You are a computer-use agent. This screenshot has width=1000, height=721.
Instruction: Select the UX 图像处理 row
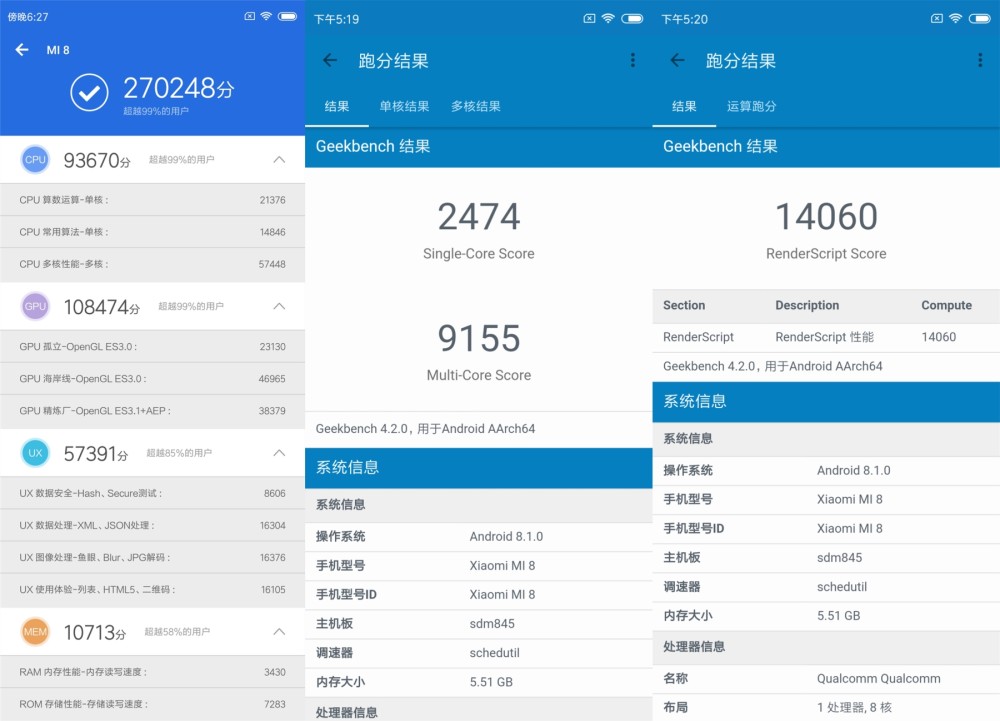[x=152, y=557]
